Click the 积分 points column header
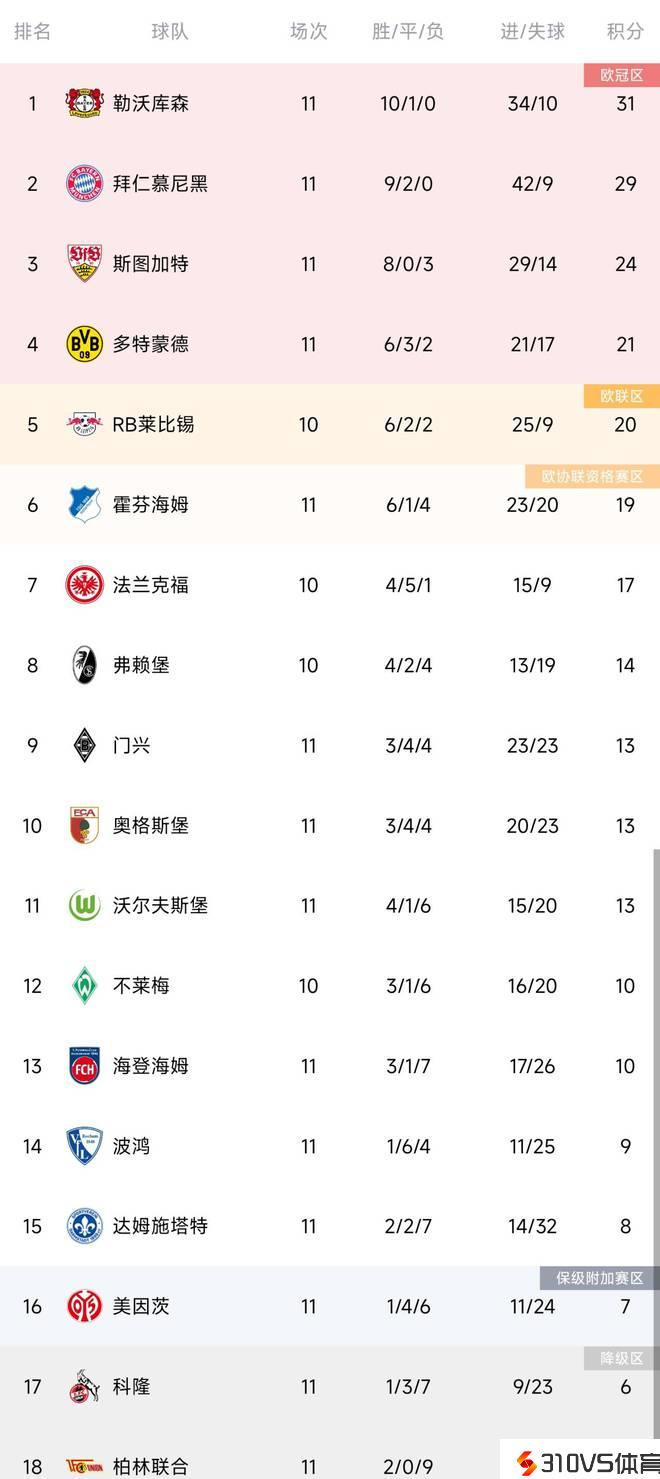Screen dimensions: 660x1479 coord(625,31)
